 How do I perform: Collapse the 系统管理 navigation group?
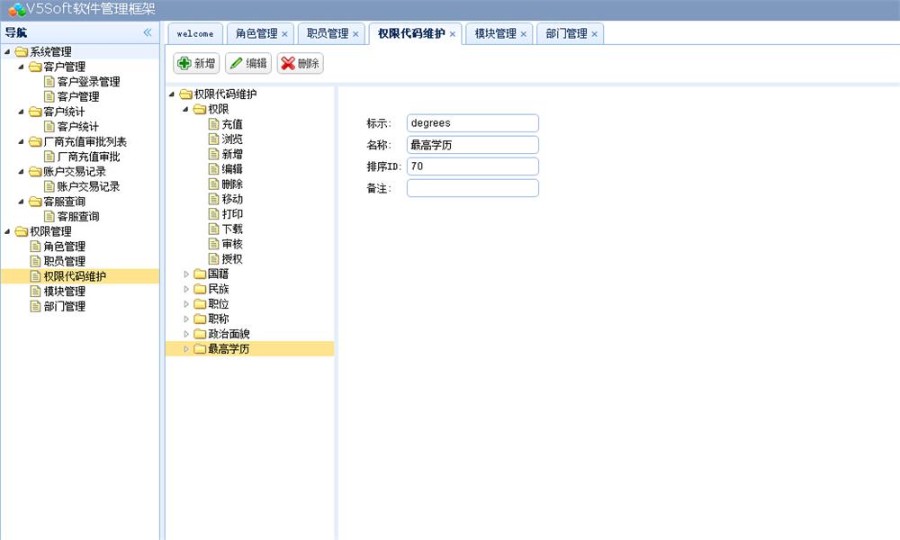pos(8,52)
